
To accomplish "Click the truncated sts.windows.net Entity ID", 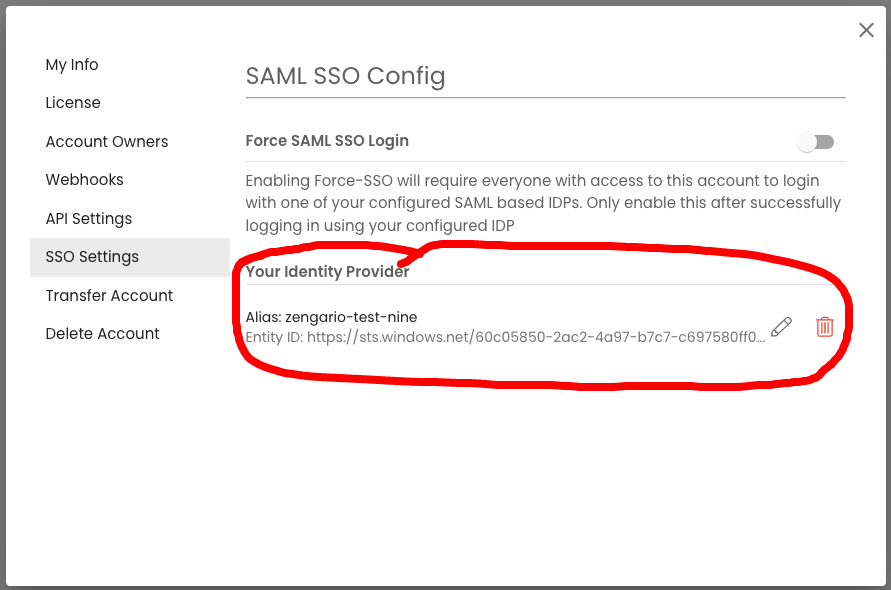I will click(x=505, y=337).
